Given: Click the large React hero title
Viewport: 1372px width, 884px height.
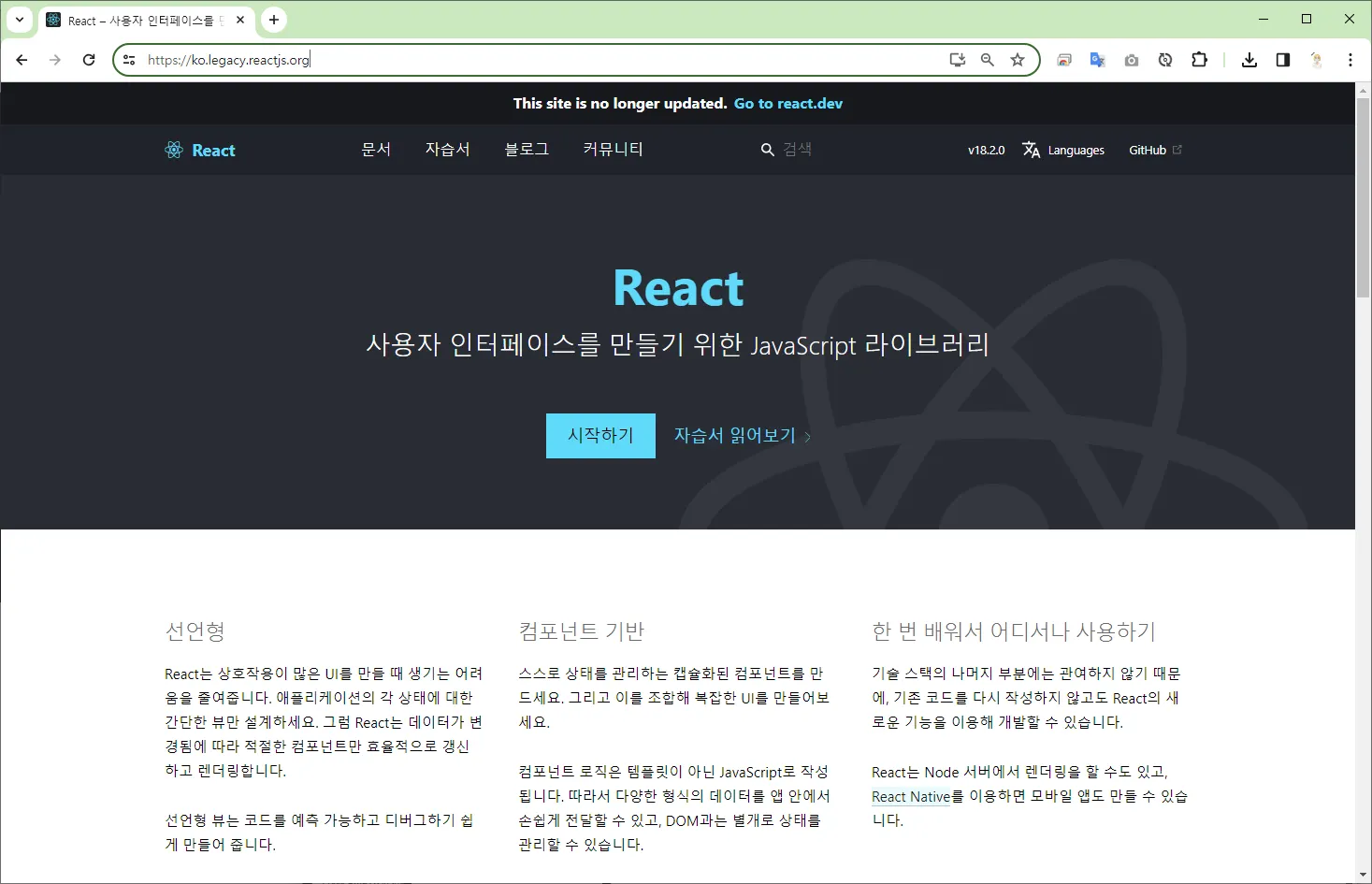Looking at the screenshot, I should click(678, 288).
